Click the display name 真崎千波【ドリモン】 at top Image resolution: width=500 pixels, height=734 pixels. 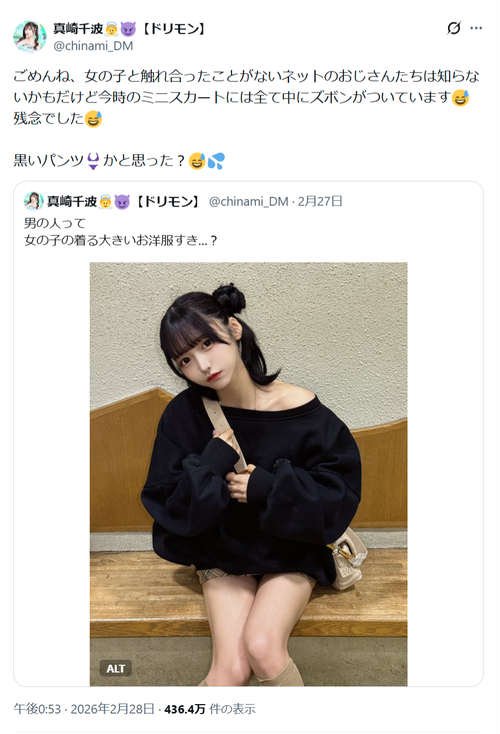tap(130, 29)
